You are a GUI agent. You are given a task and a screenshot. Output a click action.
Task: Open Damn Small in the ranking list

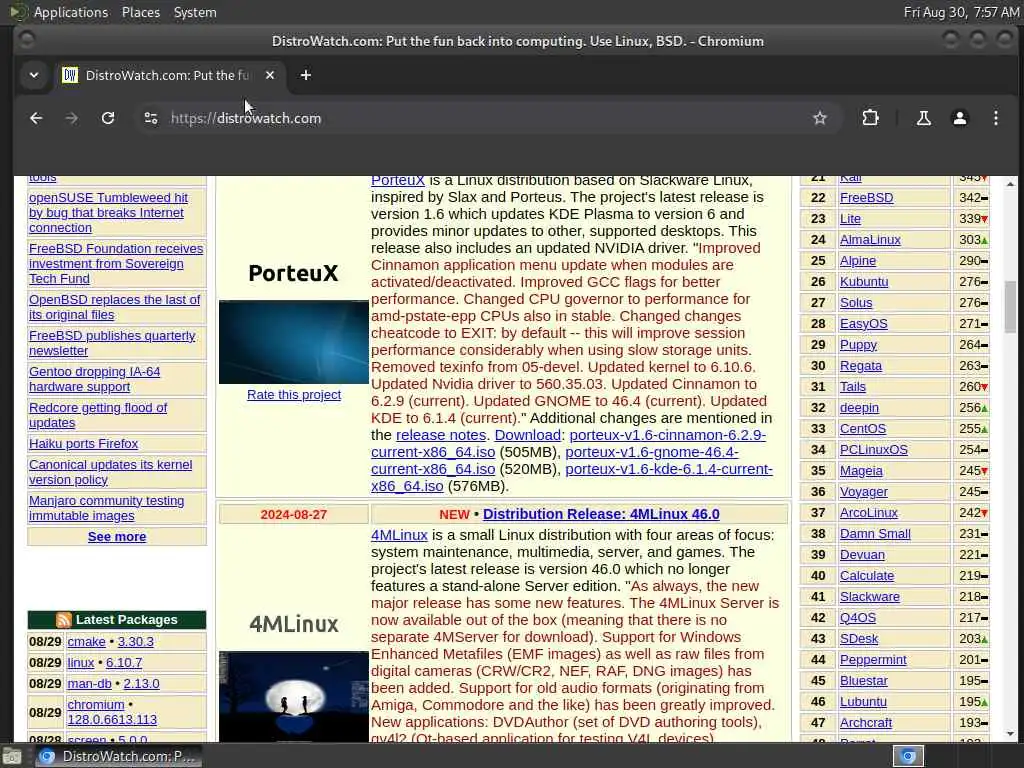875,534
